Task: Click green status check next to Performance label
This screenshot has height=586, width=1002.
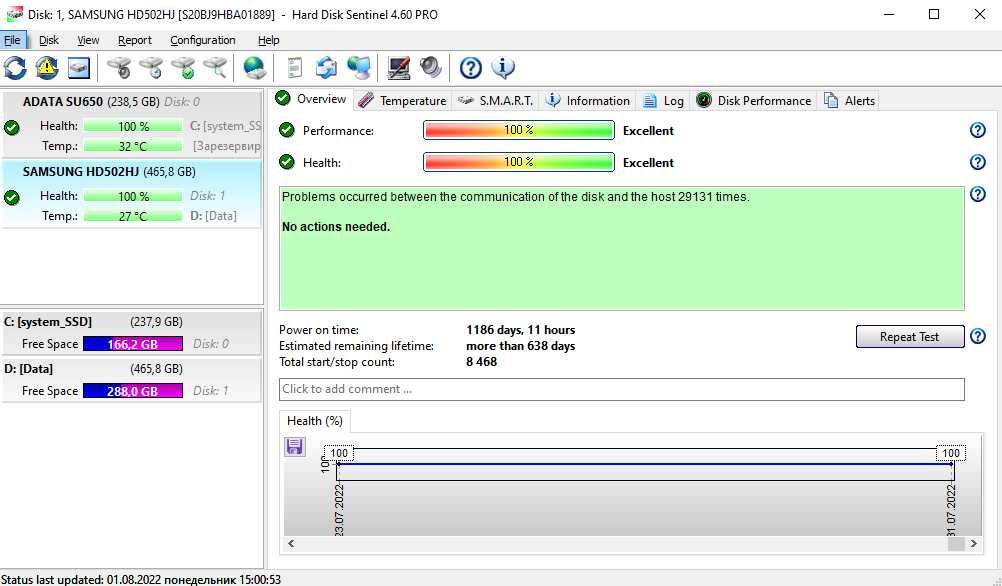Action: point(287,130)
